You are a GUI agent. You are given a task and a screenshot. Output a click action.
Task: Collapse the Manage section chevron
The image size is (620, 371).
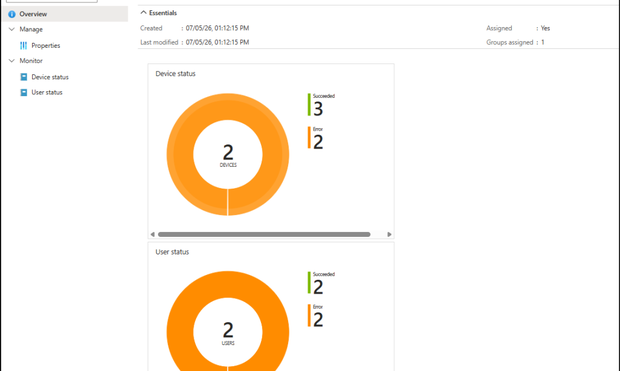point(12,29)
